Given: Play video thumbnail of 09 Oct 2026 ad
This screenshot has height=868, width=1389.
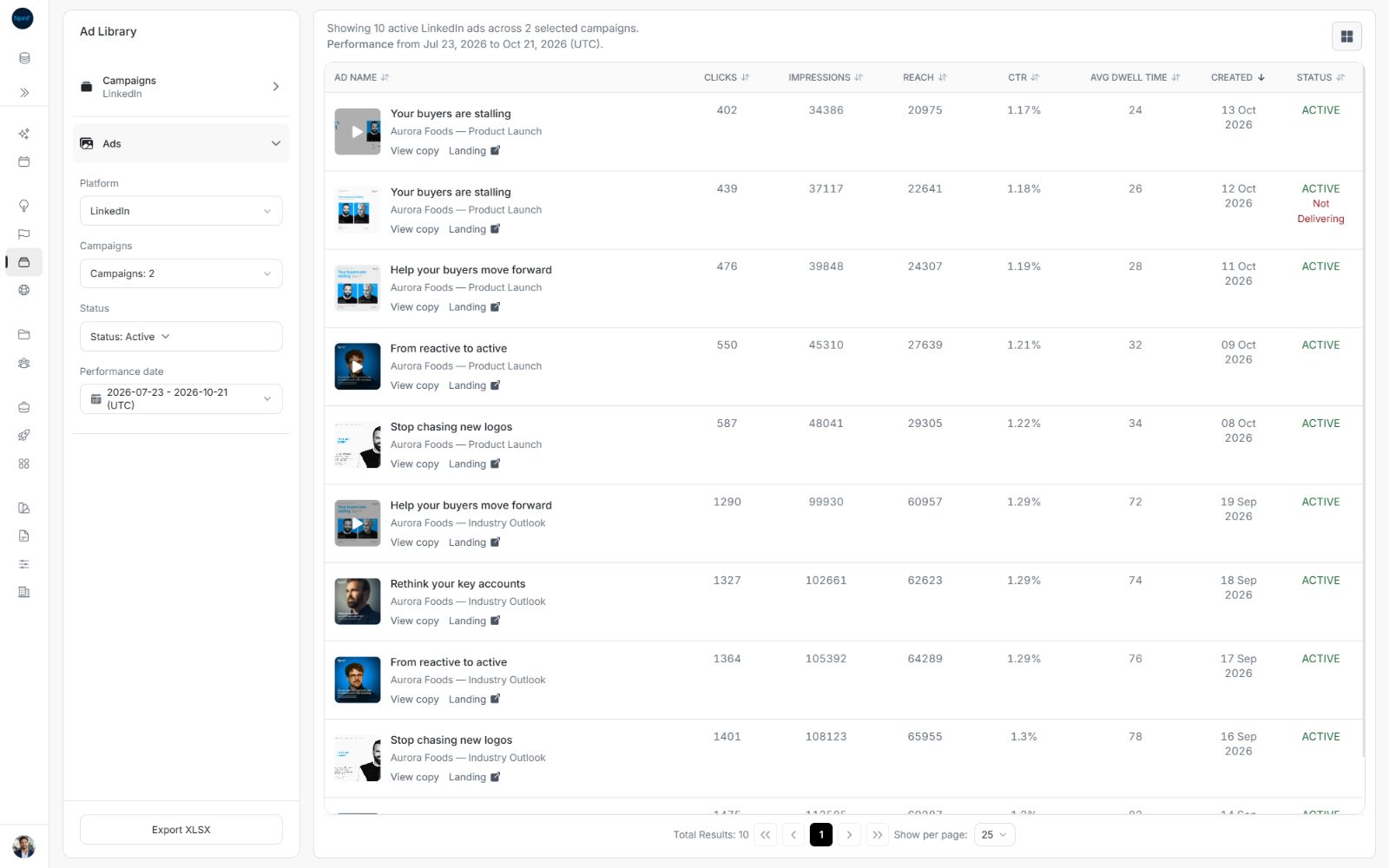Looking at the screenshot, I should coord(358,366).
